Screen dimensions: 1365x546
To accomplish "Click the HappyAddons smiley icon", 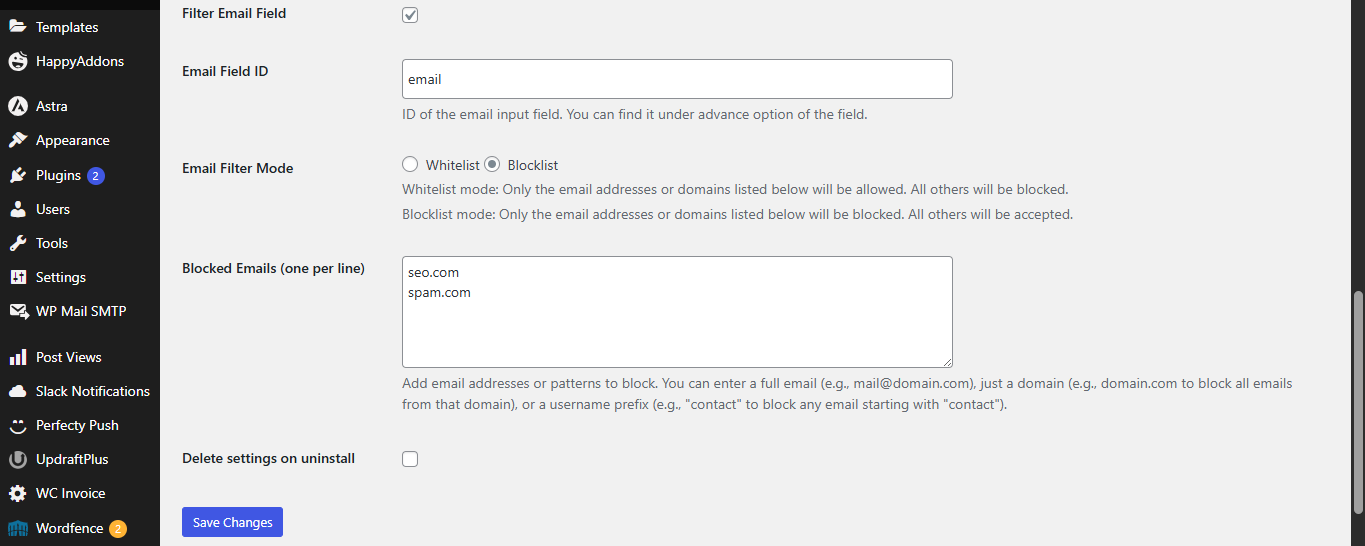I will [18, 61].
